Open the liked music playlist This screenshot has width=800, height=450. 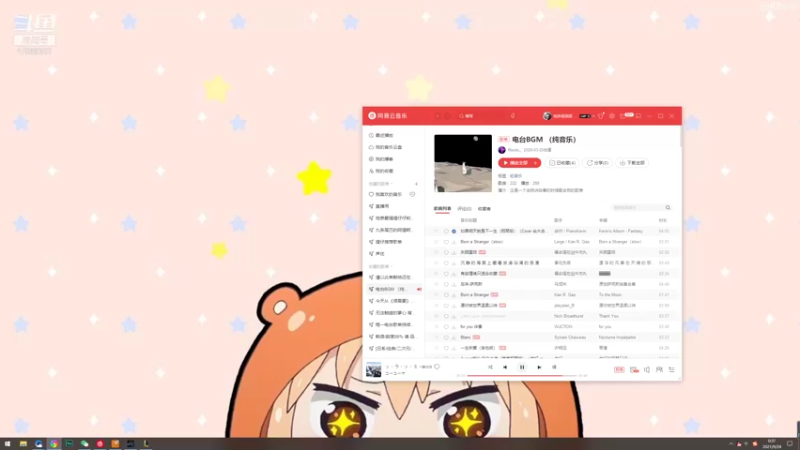pos(386,194)
